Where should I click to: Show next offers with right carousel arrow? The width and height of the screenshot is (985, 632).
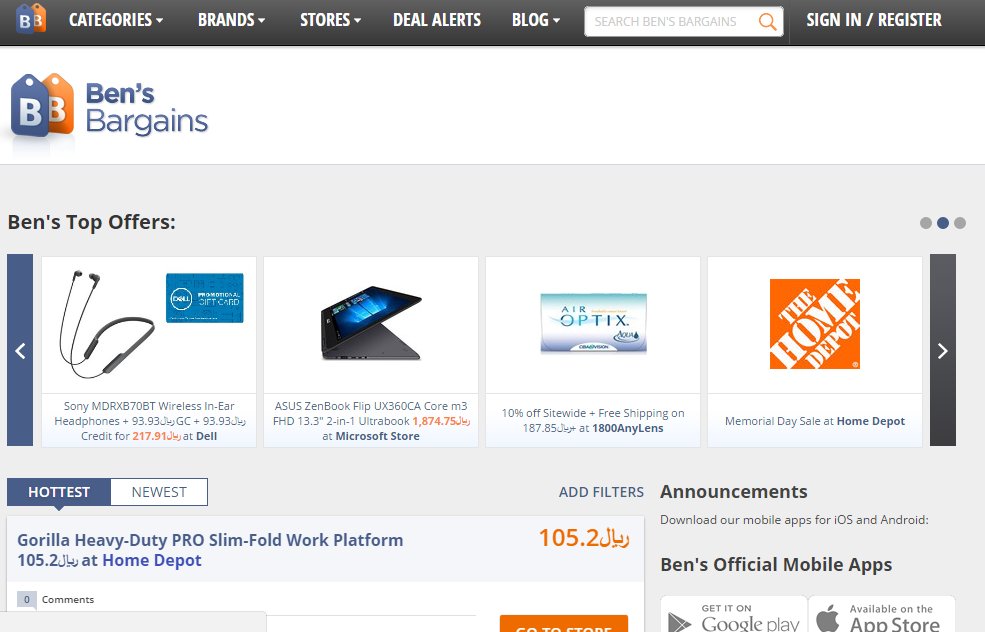[x=942, y=350]
